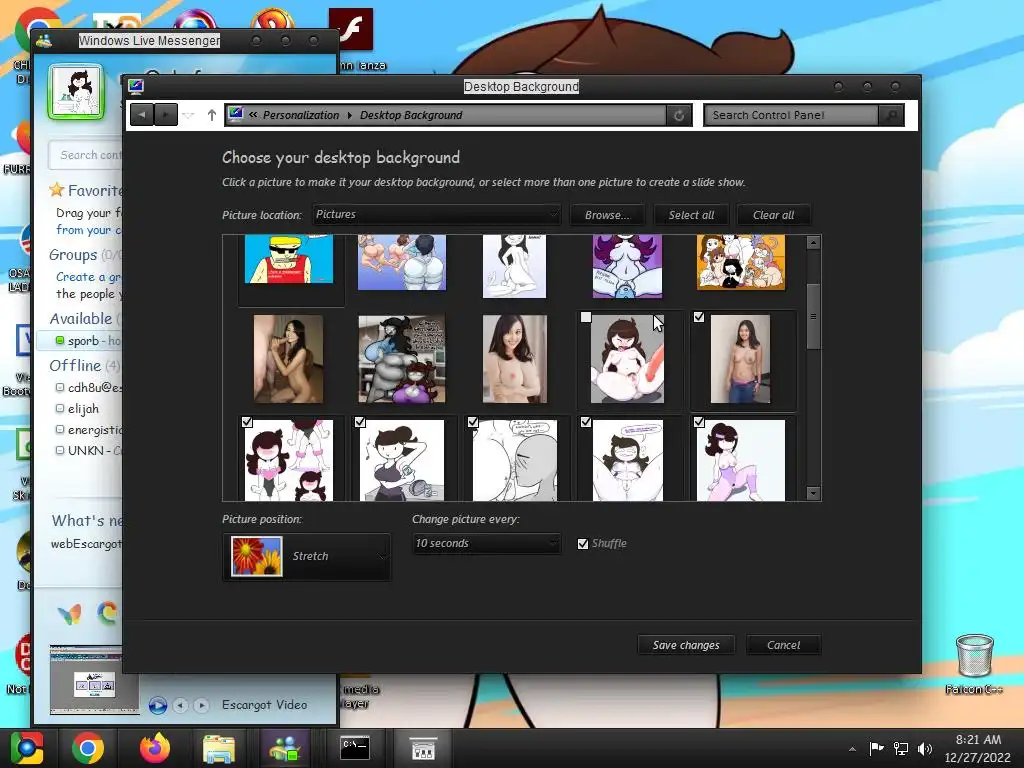Go back in Desktop Background window

click(142, 115)
